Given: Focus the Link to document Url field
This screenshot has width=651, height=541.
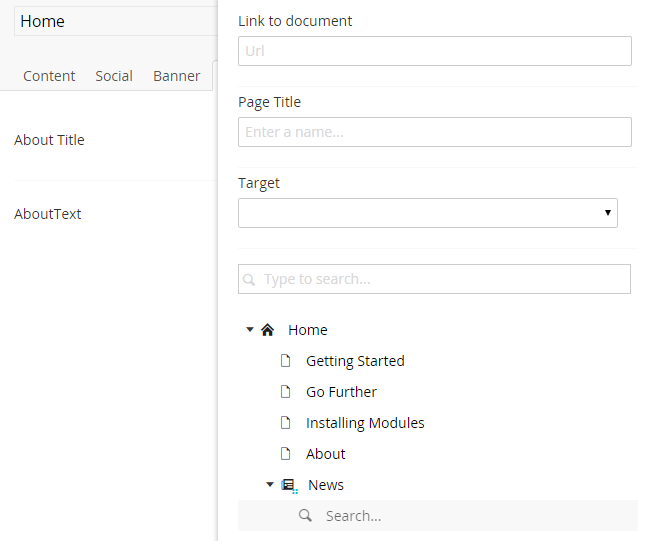Looking at the screenshot, I should point(434,51).
